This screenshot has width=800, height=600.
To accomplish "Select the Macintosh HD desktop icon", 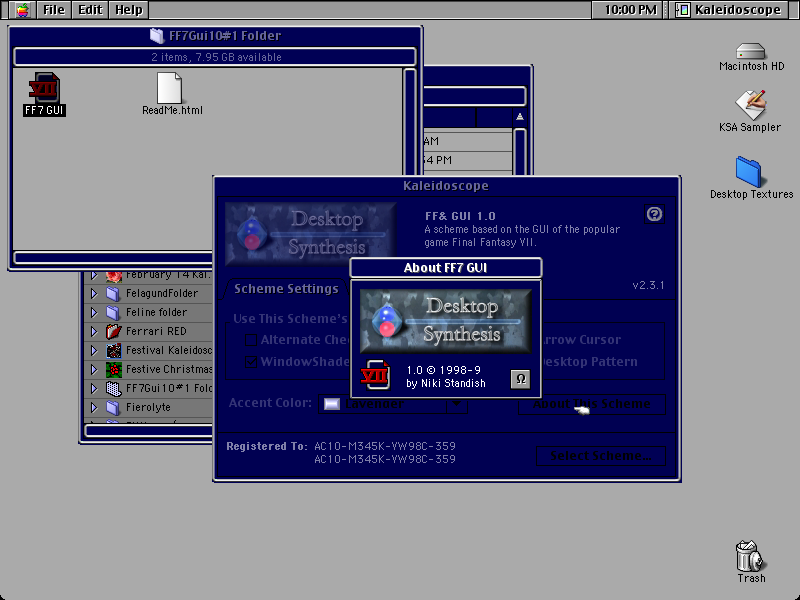I will [751, 52].
